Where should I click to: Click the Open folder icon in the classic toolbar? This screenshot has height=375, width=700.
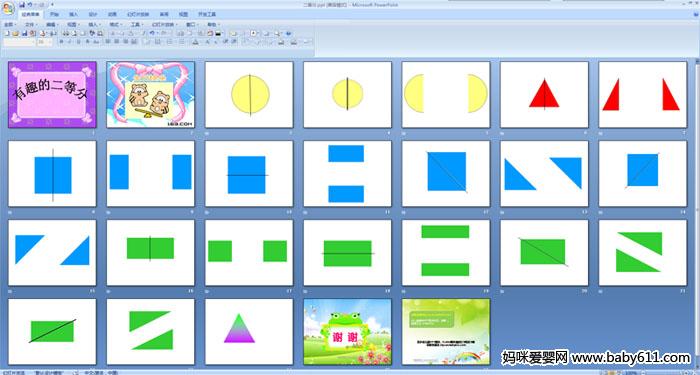pos(15,33)
